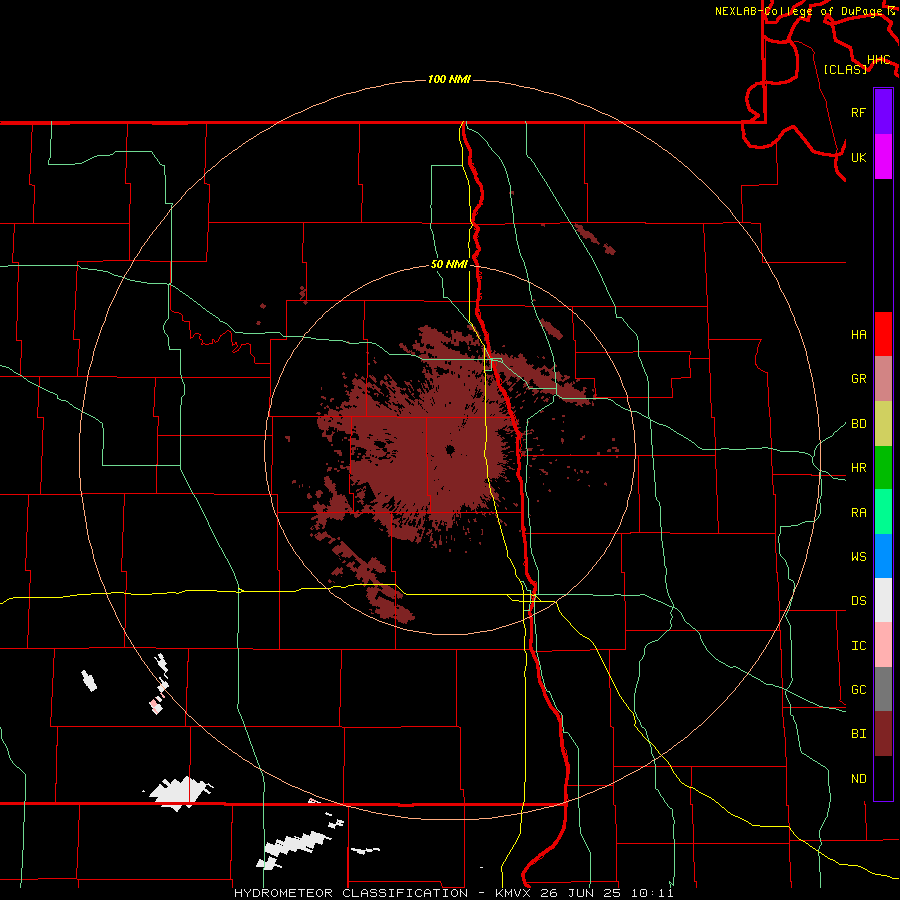Click the HHC product code label

coord(879,60)
